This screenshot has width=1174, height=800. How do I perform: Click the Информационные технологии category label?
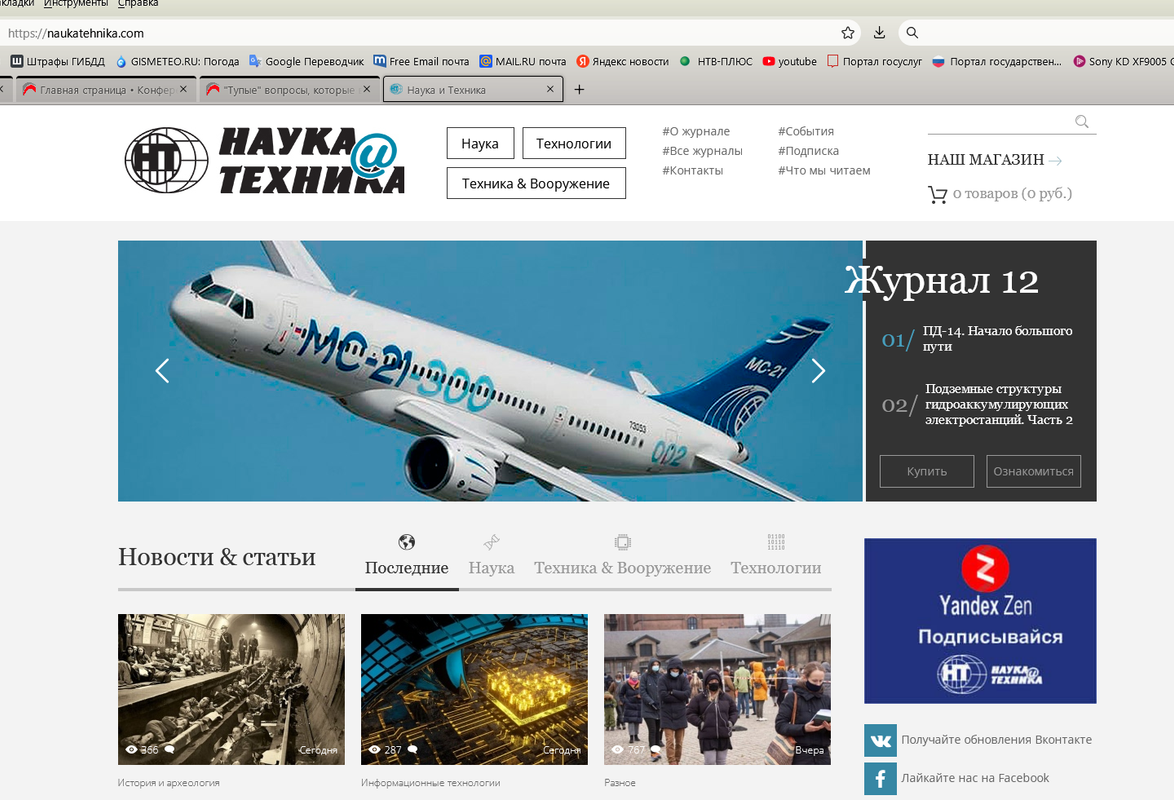[431, 783]
